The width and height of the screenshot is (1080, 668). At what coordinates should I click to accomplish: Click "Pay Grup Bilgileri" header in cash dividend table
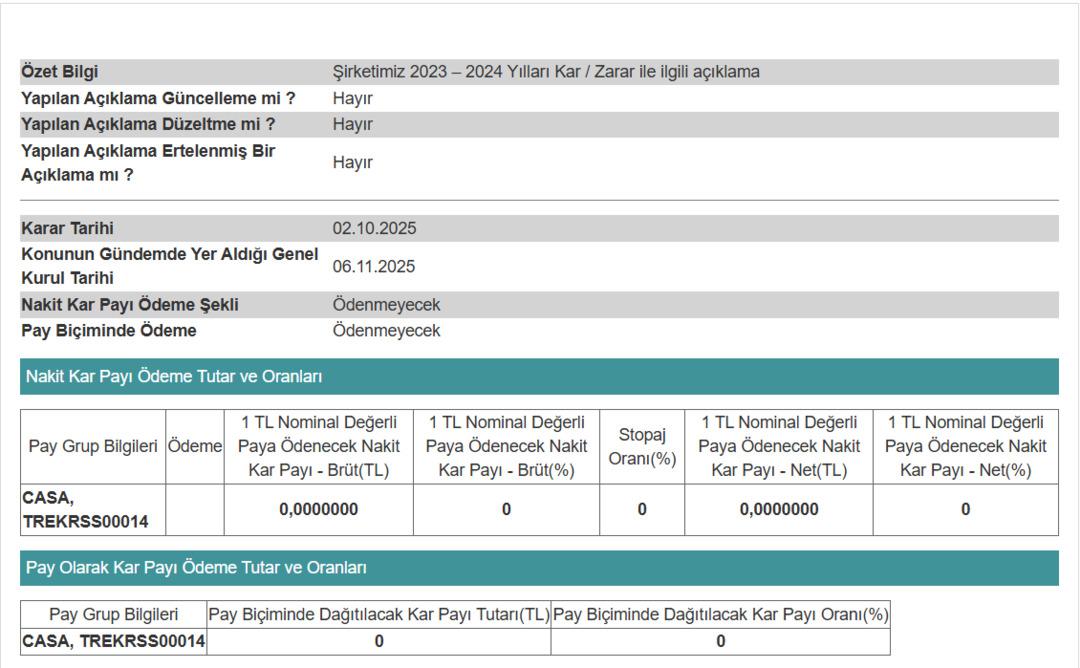point(93,446)
